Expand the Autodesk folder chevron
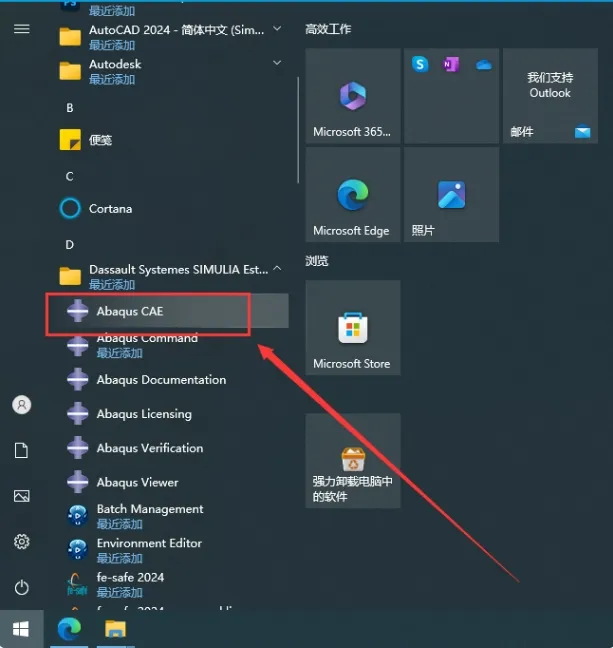613x648 pixels. click(277, 63)
